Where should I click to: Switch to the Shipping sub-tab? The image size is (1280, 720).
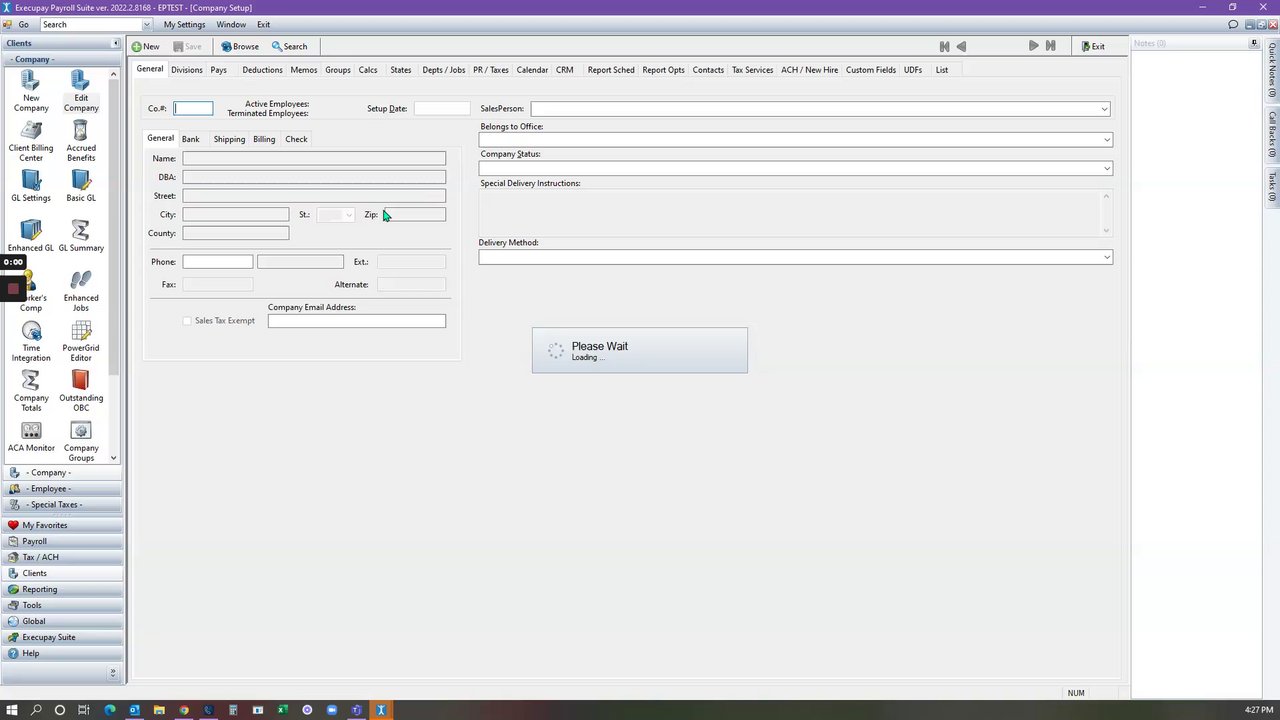[229, 139]
